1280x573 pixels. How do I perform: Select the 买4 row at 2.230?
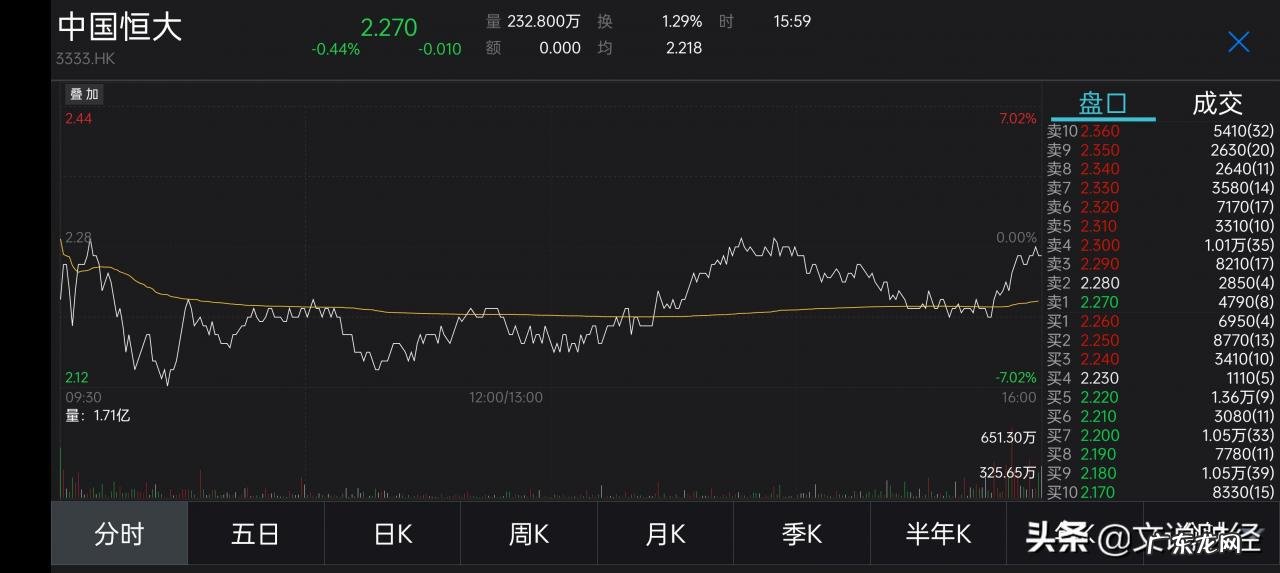pos(1160,378)
